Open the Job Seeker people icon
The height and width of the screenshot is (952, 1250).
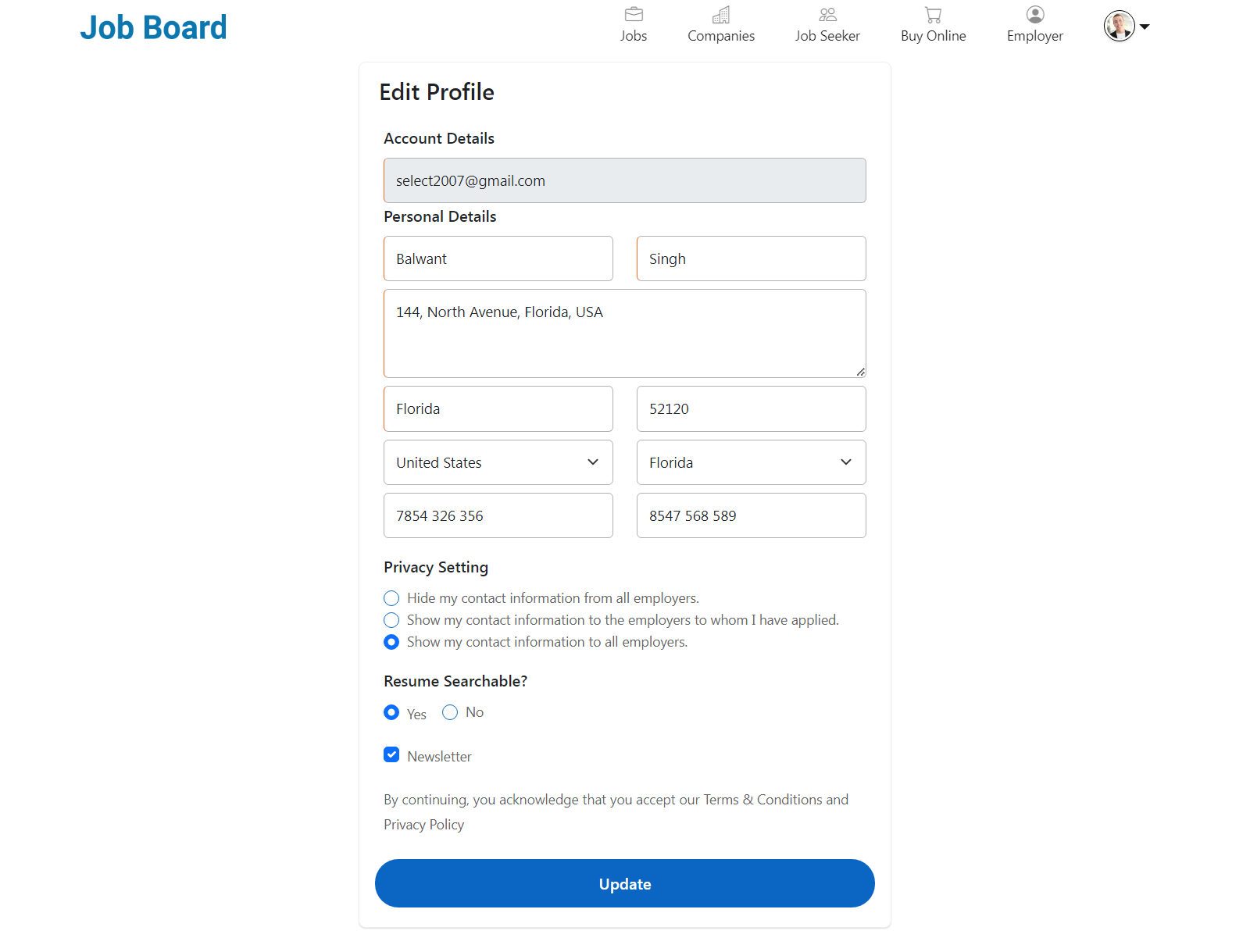pyautogui.click(x=827, y=14)
